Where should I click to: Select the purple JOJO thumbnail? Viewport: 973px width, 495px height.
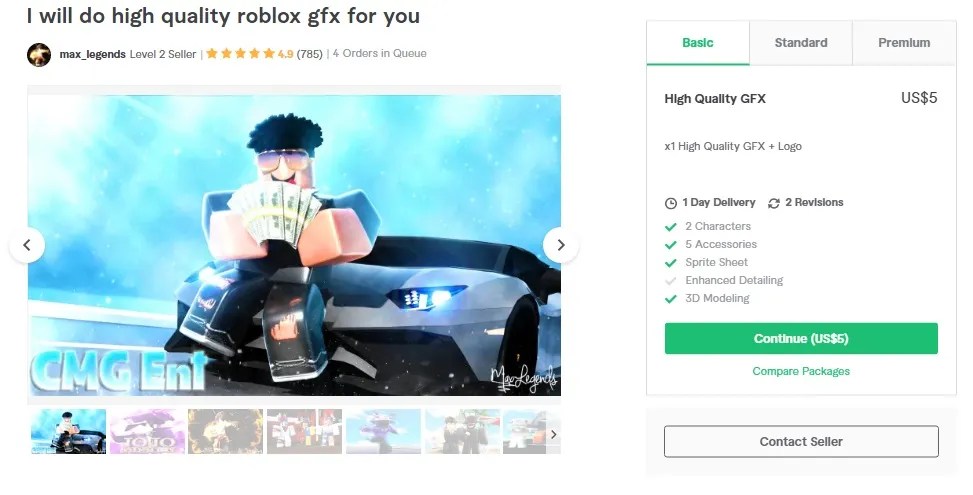[x=147, y=431]
